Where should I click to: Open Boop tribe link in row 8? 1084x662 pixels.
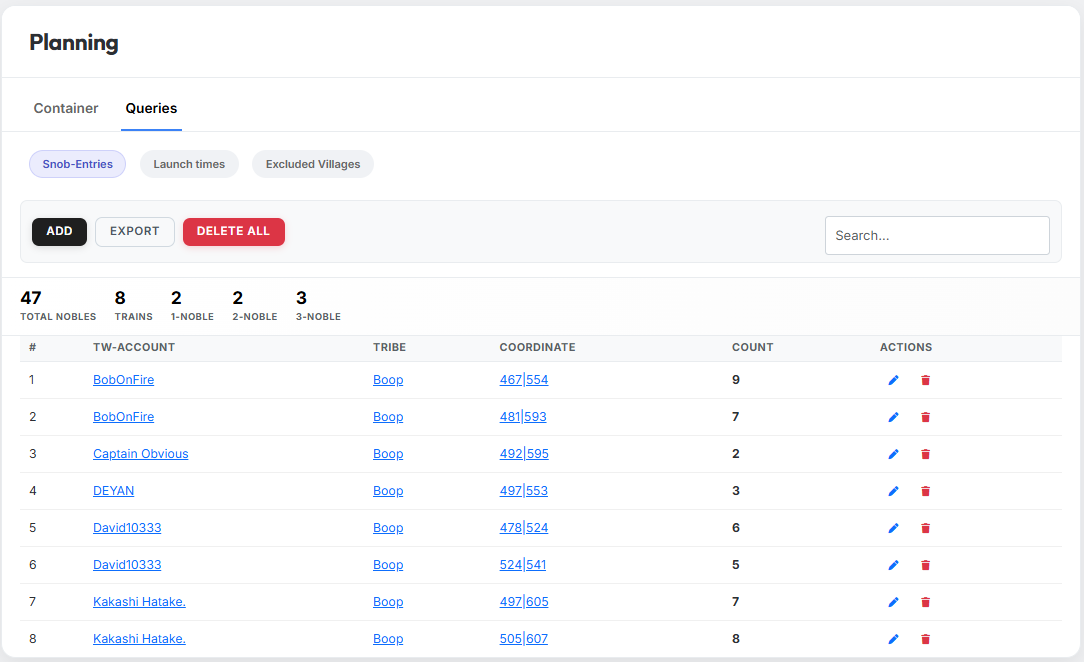[x=388, y=639]
